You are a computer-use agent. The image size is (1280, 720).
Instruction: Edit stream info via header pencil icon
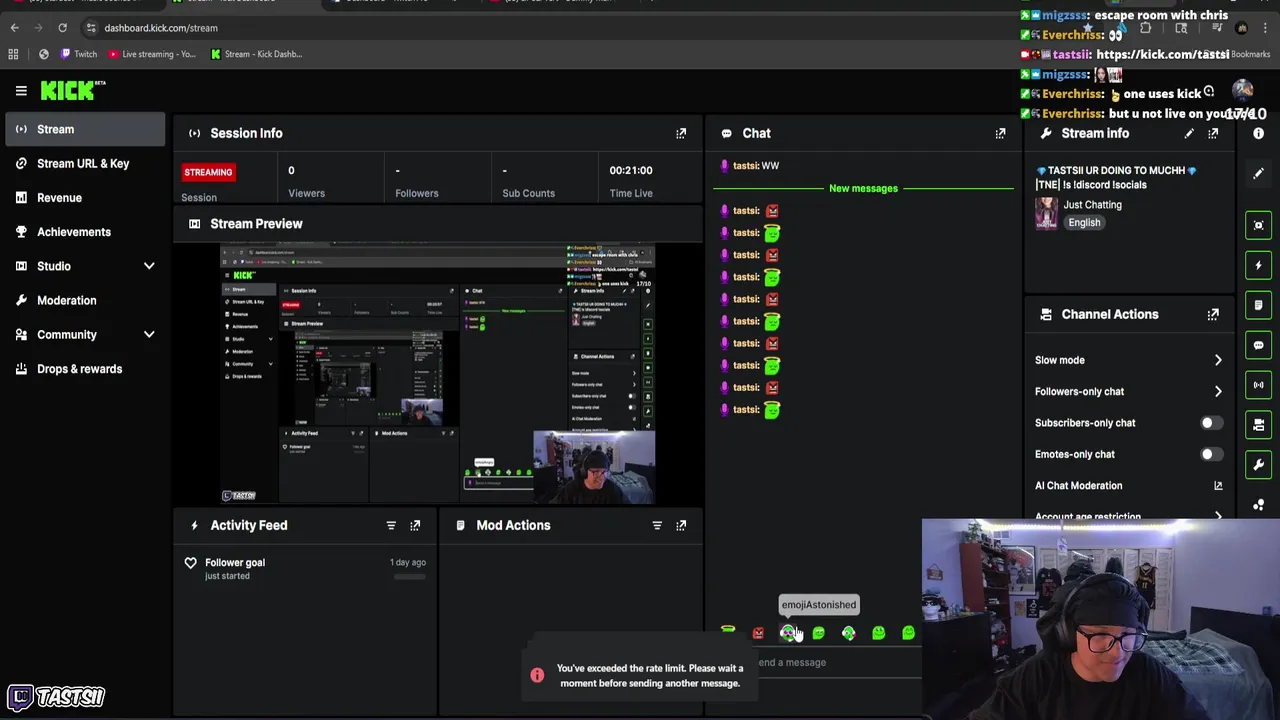coord(1189,133)
